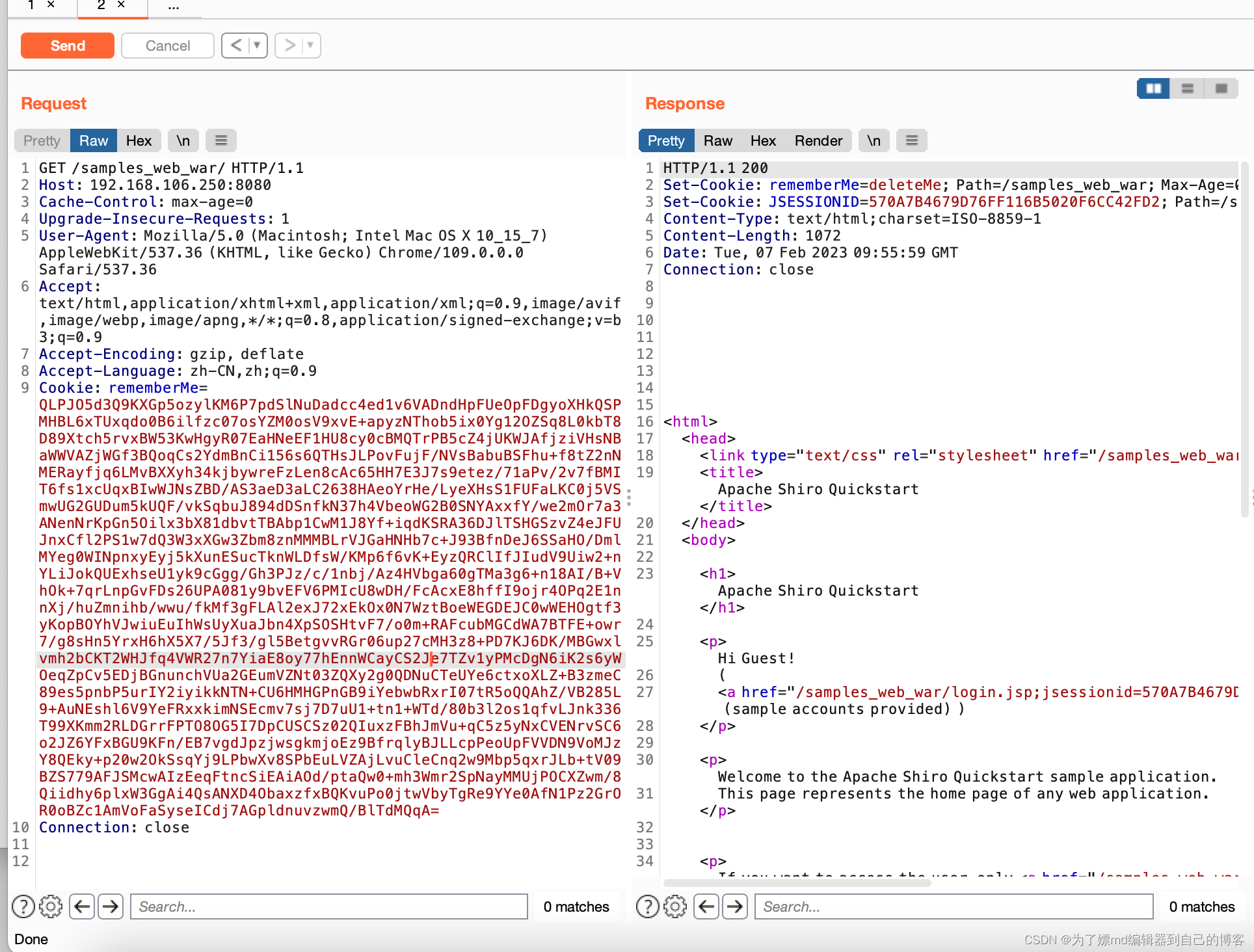Viewport: 1254px width, 952px height.
Task: Select the Hex view in Response panel
Action: [763, 140]
